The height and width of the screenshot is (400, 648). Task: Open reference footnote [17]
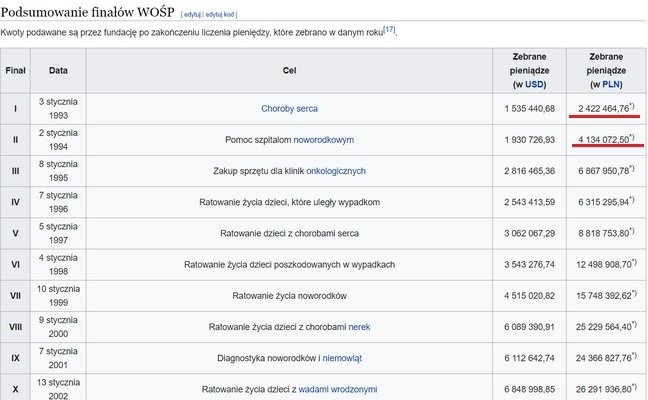coord(389,30)
